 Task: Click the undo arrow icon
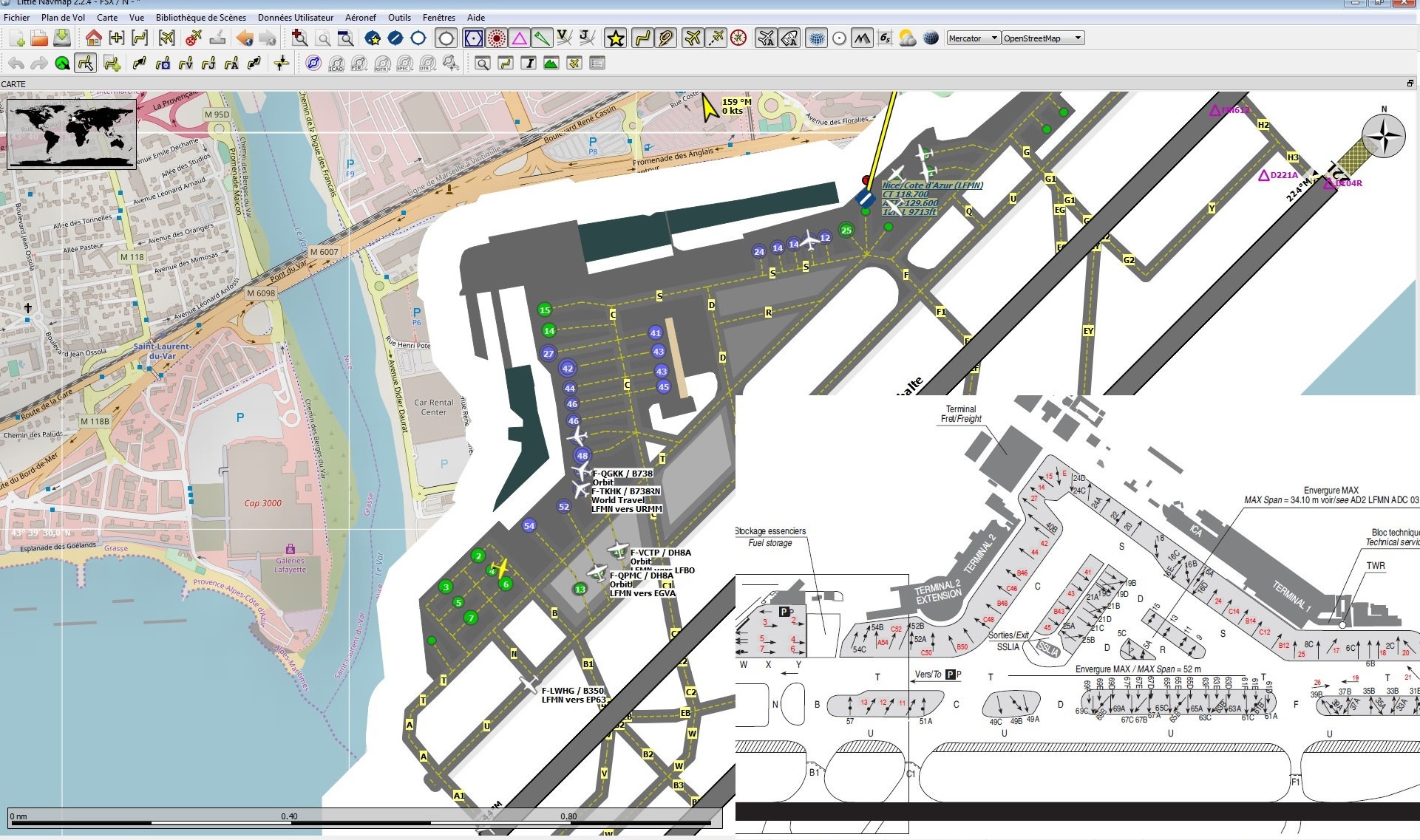pos(16,64)
